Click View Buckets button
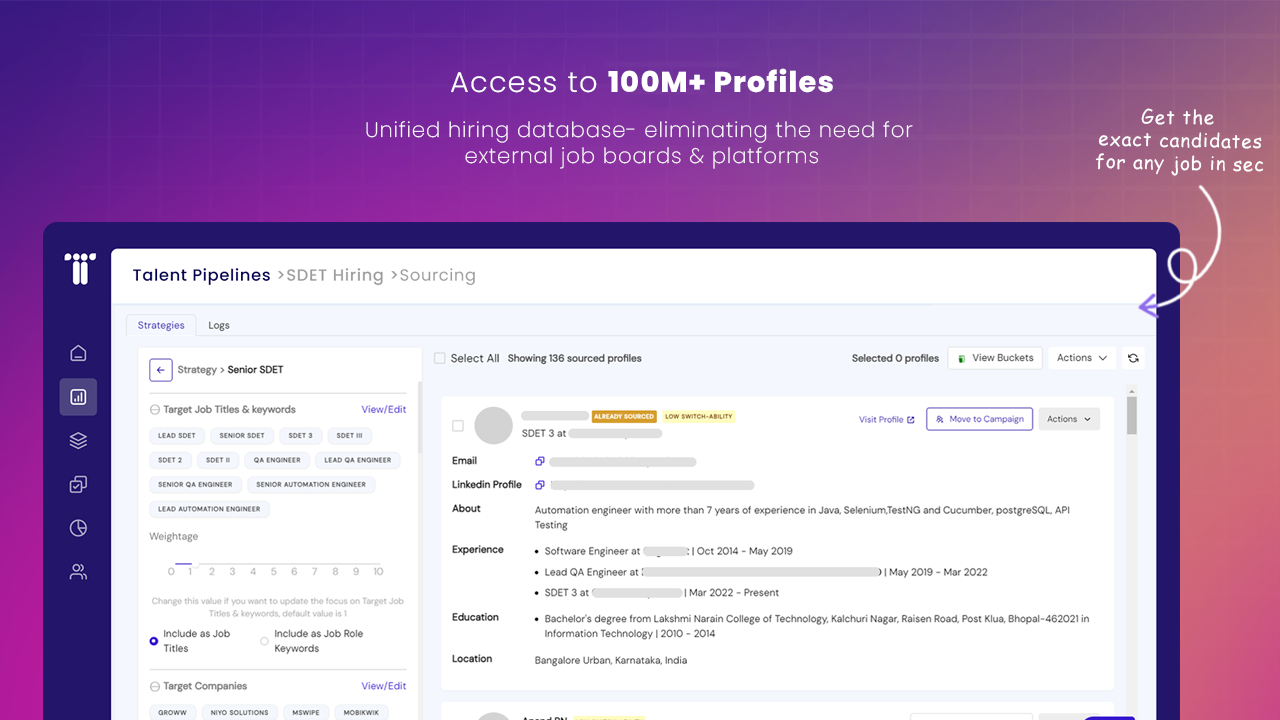1280x720 pixels. coord(996,358)
